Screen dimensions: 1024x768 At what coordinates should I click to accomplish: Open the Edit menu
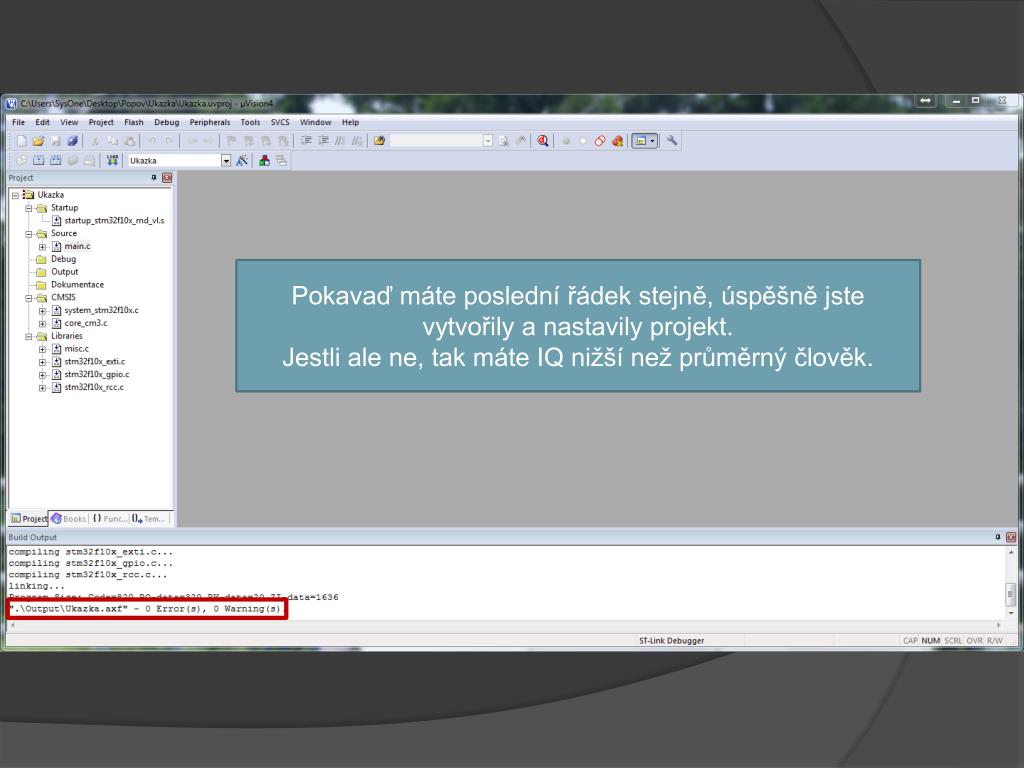[42, 122]
